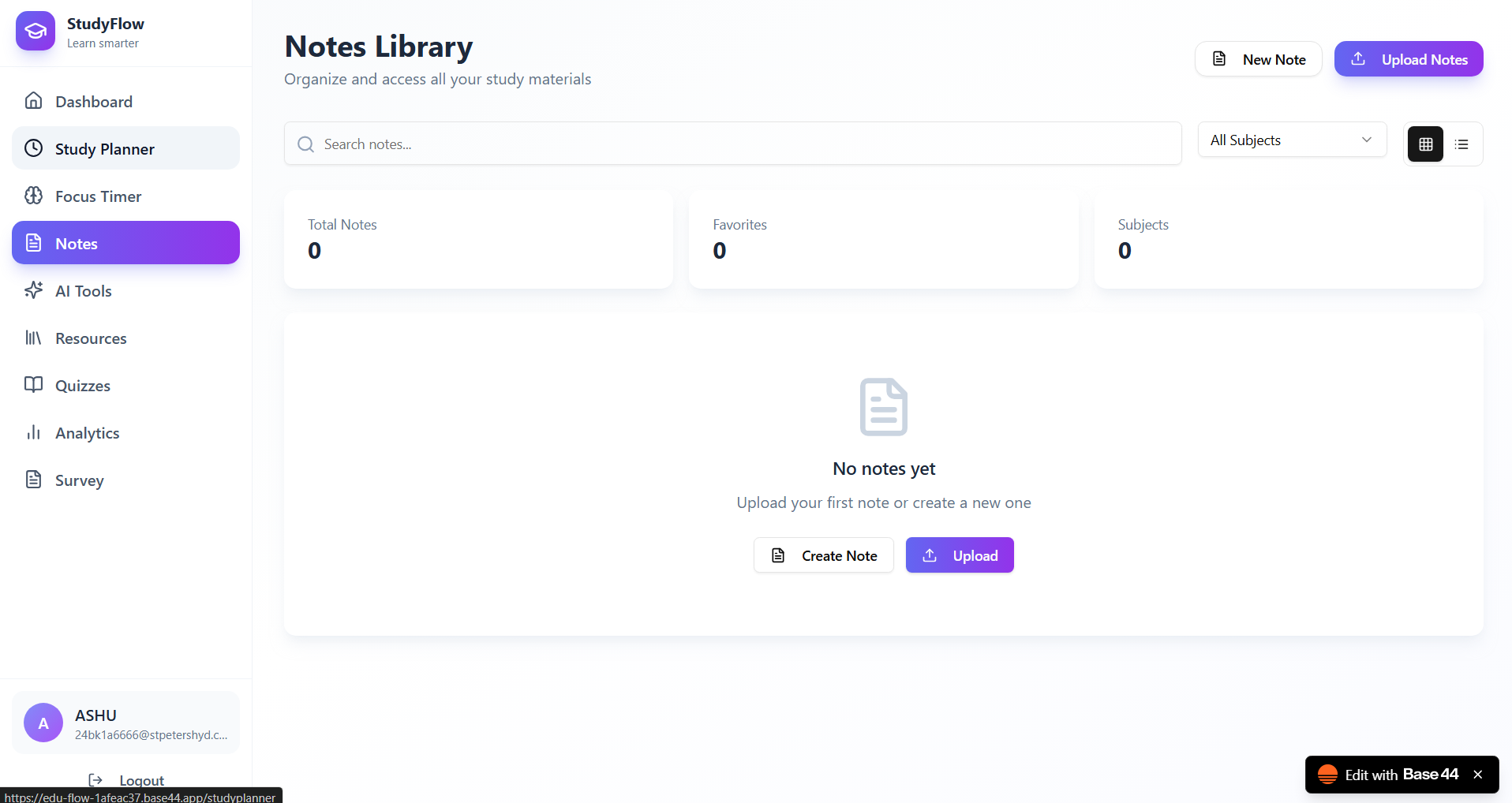Click the purple Upload button

pos(960,555)
